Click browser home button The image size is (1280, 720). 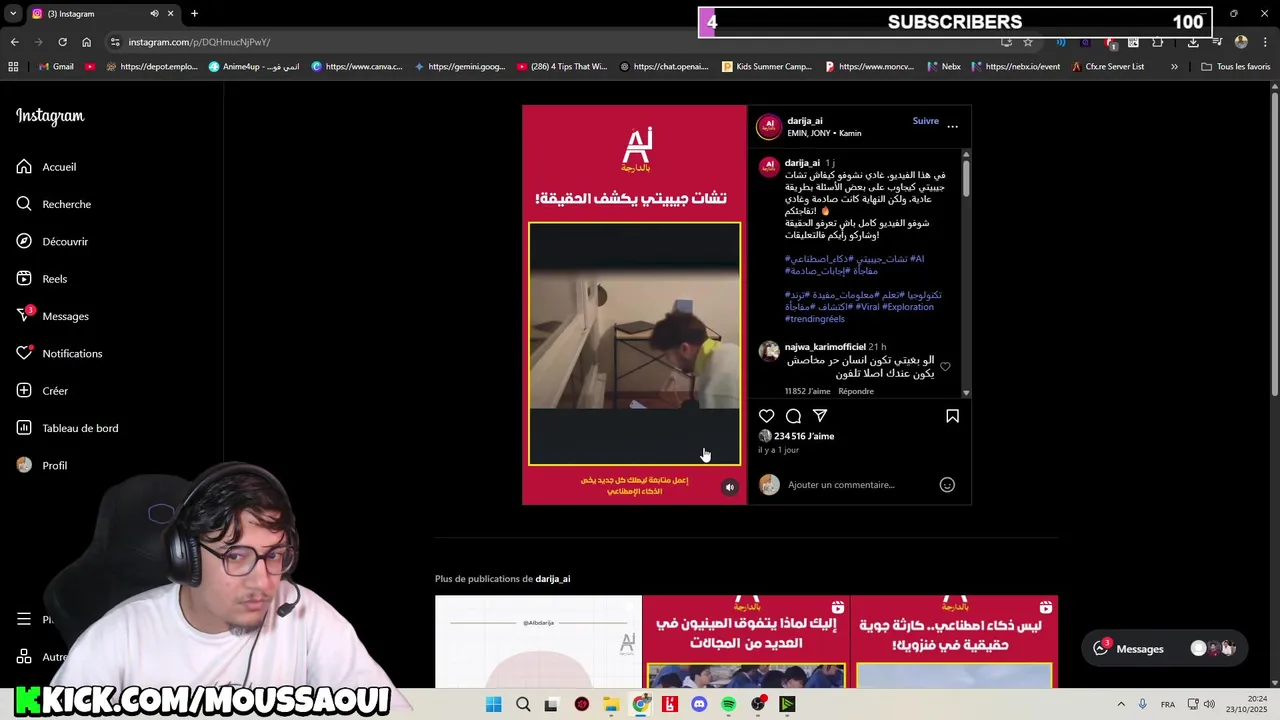click(x=86, y=42)
